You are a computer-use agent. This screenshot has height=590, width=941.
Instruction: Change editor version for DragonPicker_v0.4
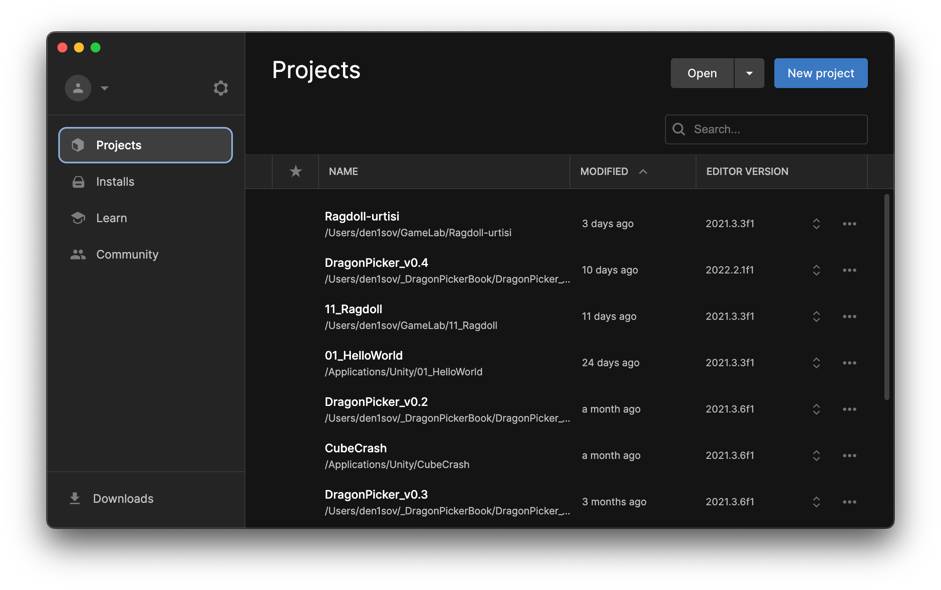[x=816, y=270]
